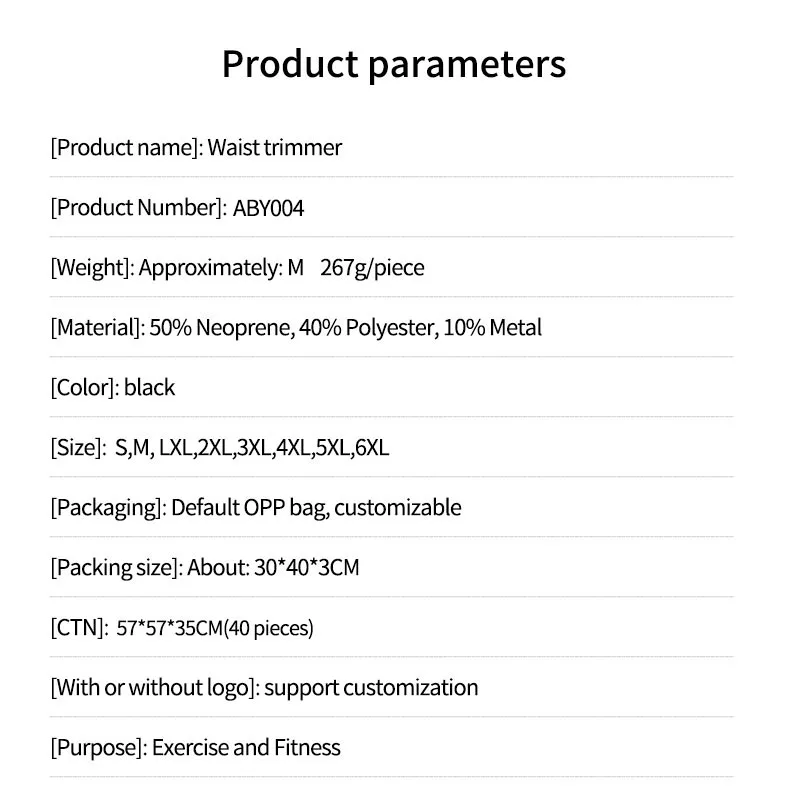Image resolution: width=790 pixels, height=806 pixels.
Task: Click the "[Product name]" label
Action: tap(126, 148)
